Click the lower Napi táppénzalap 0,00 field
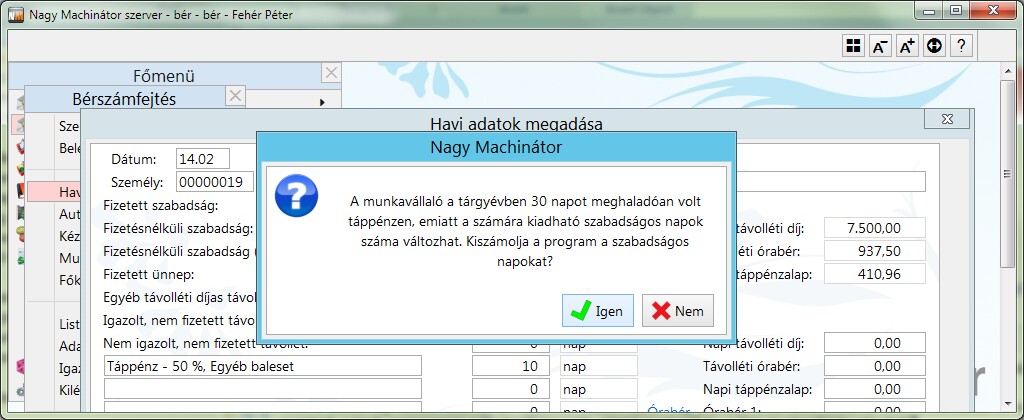This screenshot has width=1024, height=420. [875, 389]
